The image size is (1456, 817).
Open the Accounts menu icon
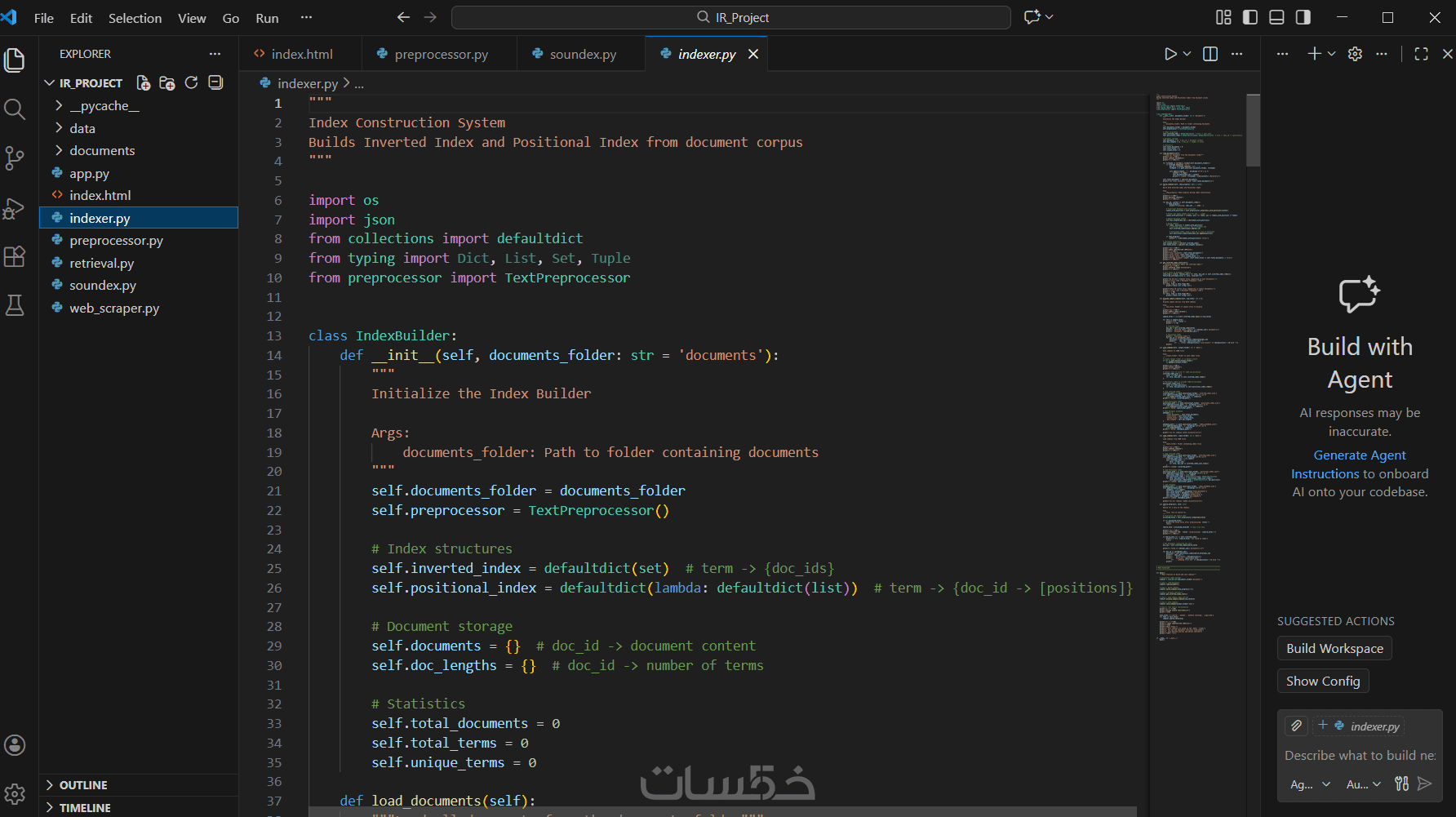pos(15,745)
